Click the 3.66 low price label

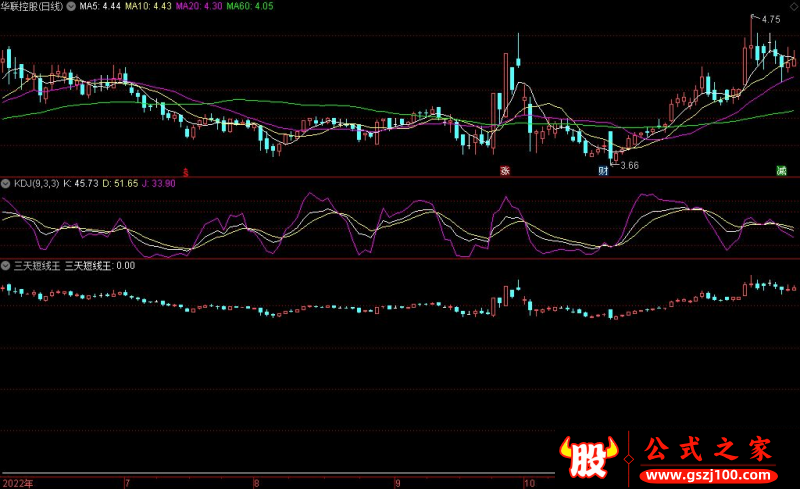pyautogui.click(x=628, y=165)
